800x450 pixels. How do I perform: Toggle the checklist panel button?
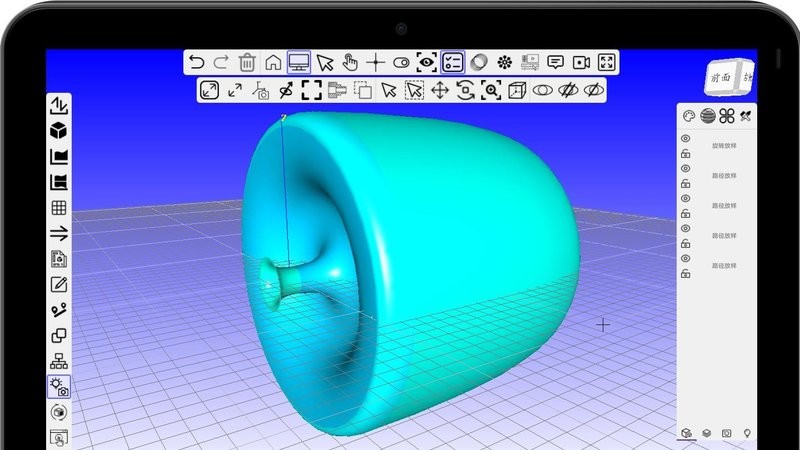coord(453,62)
